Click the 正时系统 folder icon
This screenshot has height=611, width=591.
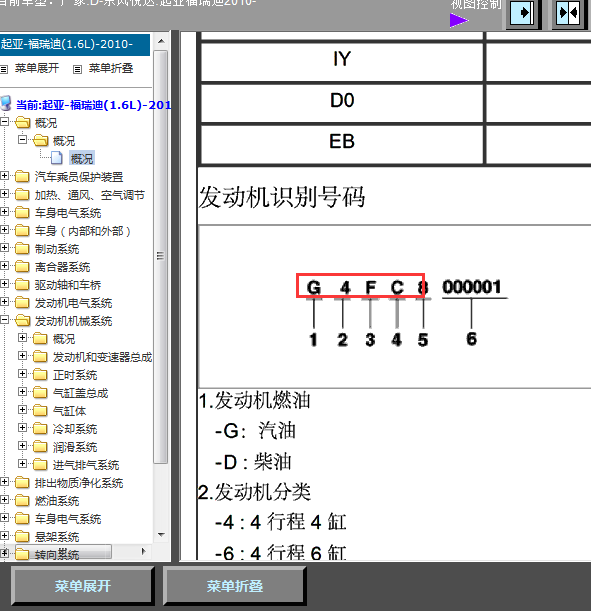coord(40,374)
